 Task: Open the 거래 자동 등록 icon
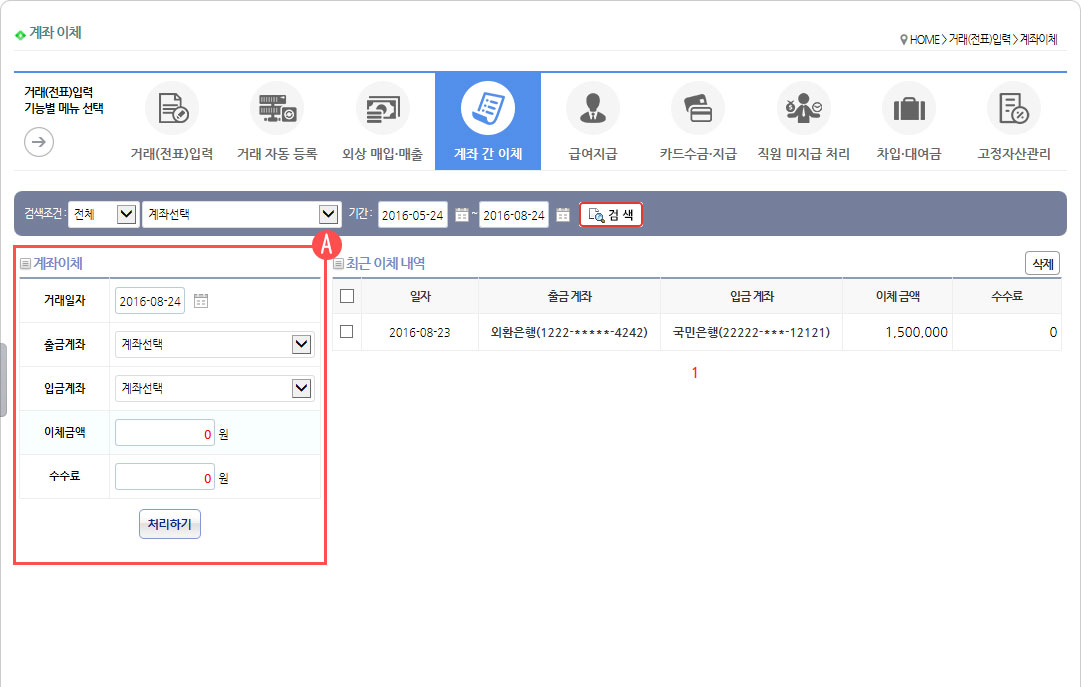[x=277, y=108]
